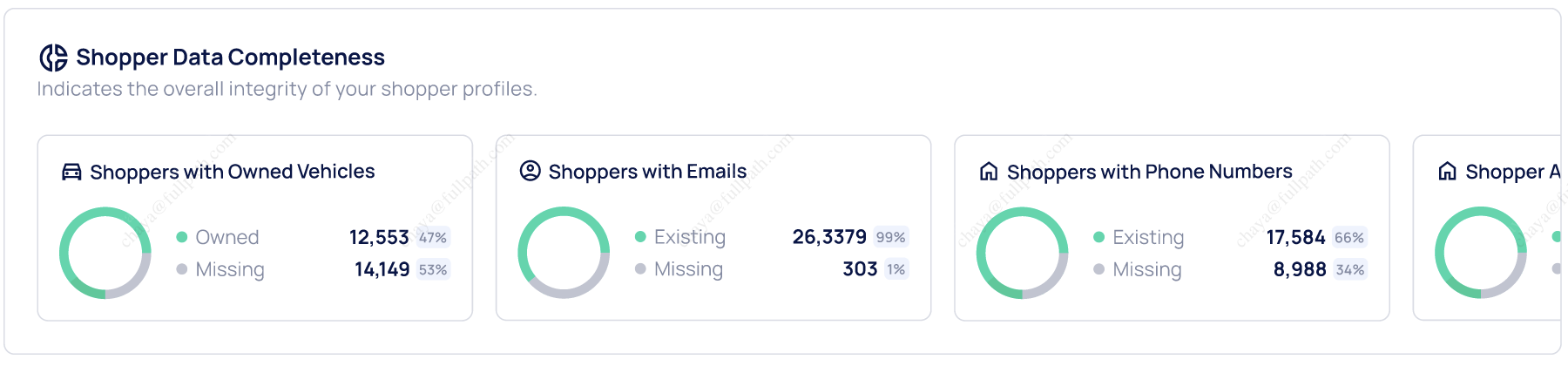Click the green Owned legend dot

pos(182,237)
